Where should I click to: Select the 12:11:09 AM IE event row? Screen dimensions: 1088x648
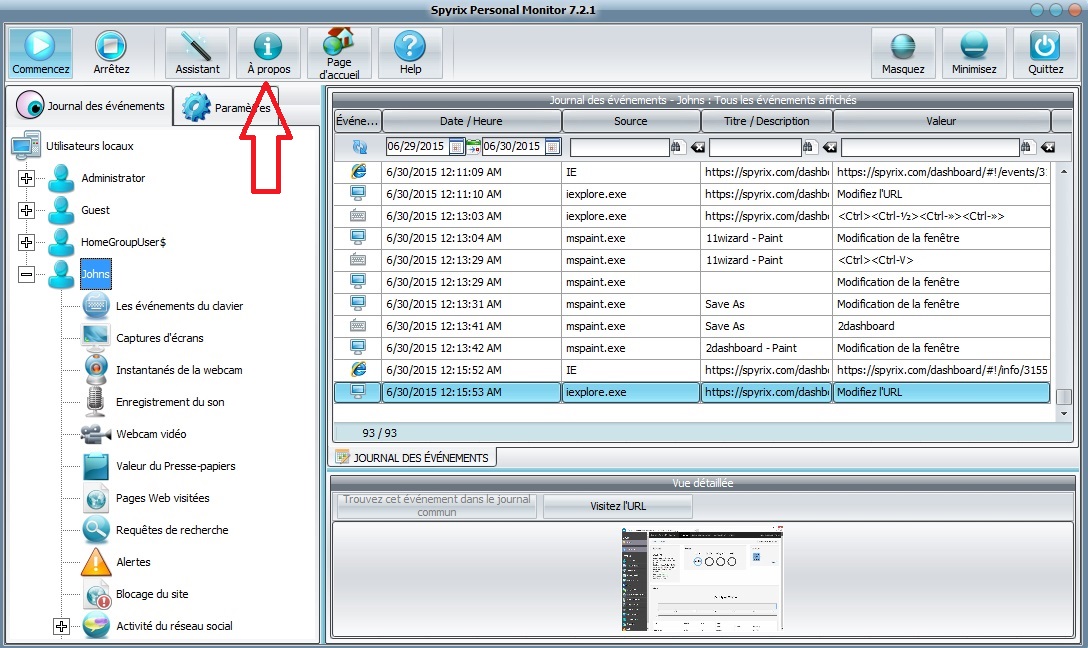(692, 172)
